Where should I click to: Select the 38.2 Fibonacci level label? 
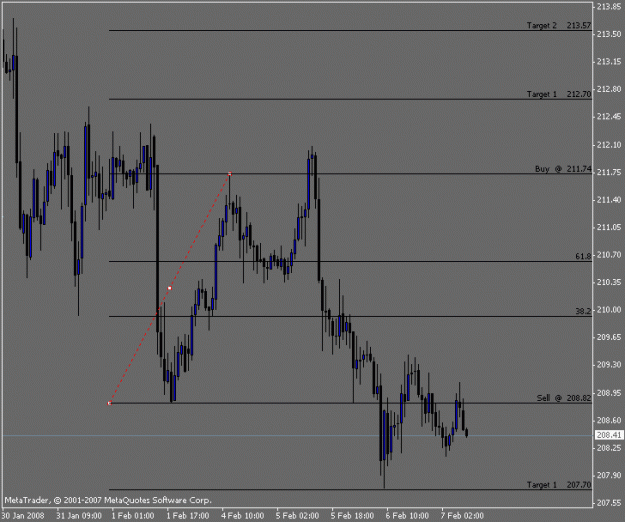(583, 311)
